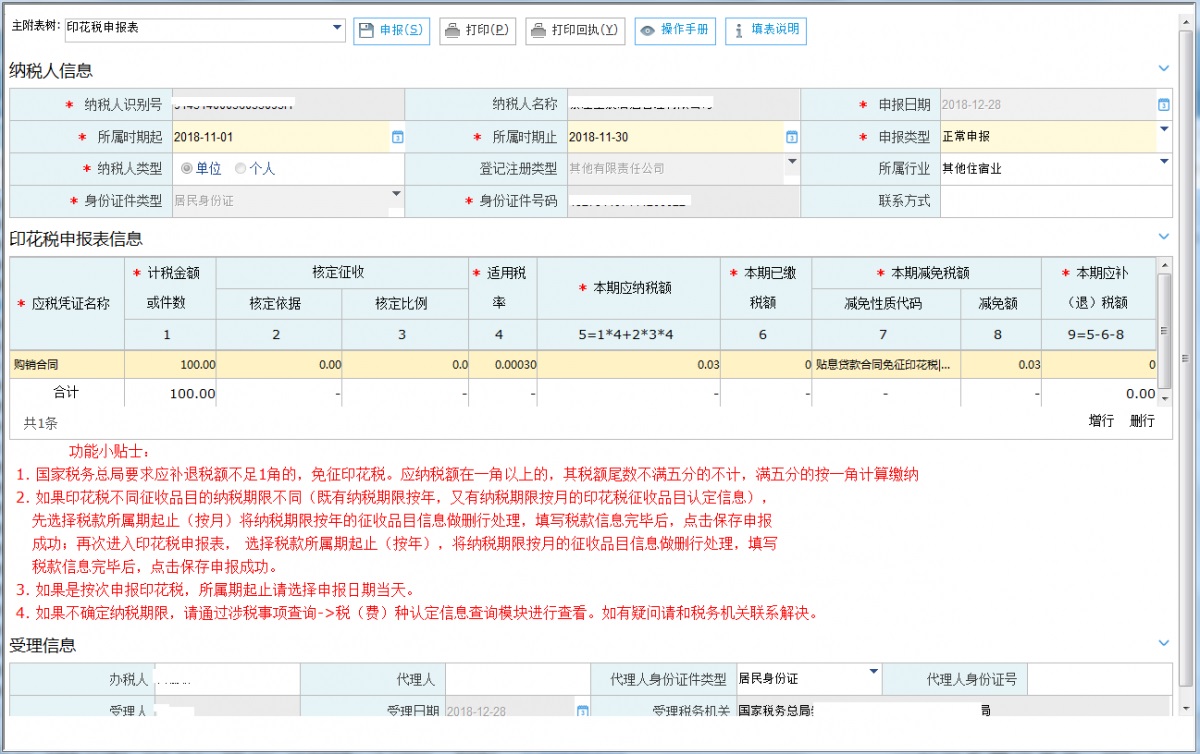The image size is (1200, 754).
Task: Open the 操作手册 operation manual
Action: (x=674, y=30)
